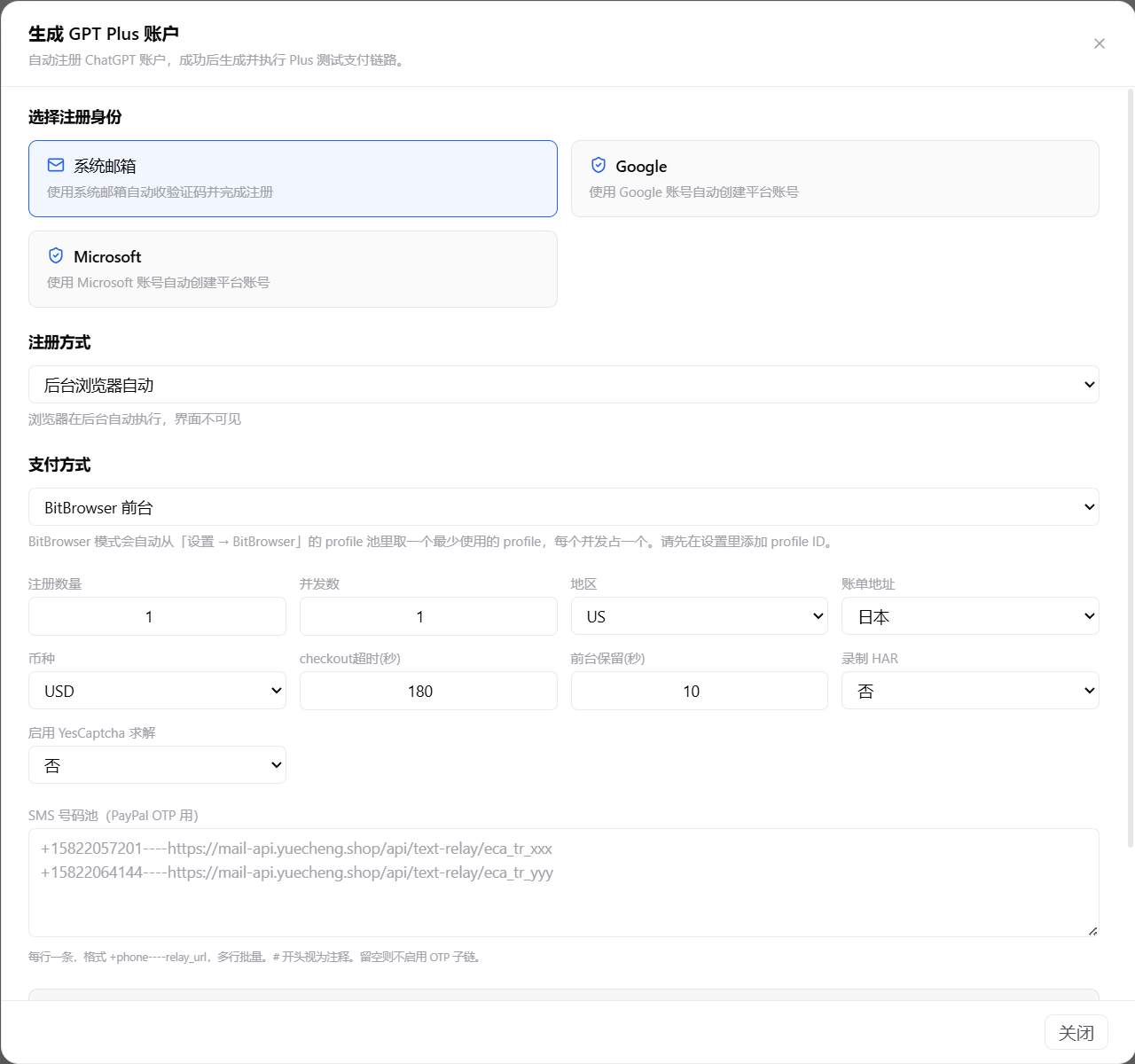Click the 注册方式 heading

59,342
